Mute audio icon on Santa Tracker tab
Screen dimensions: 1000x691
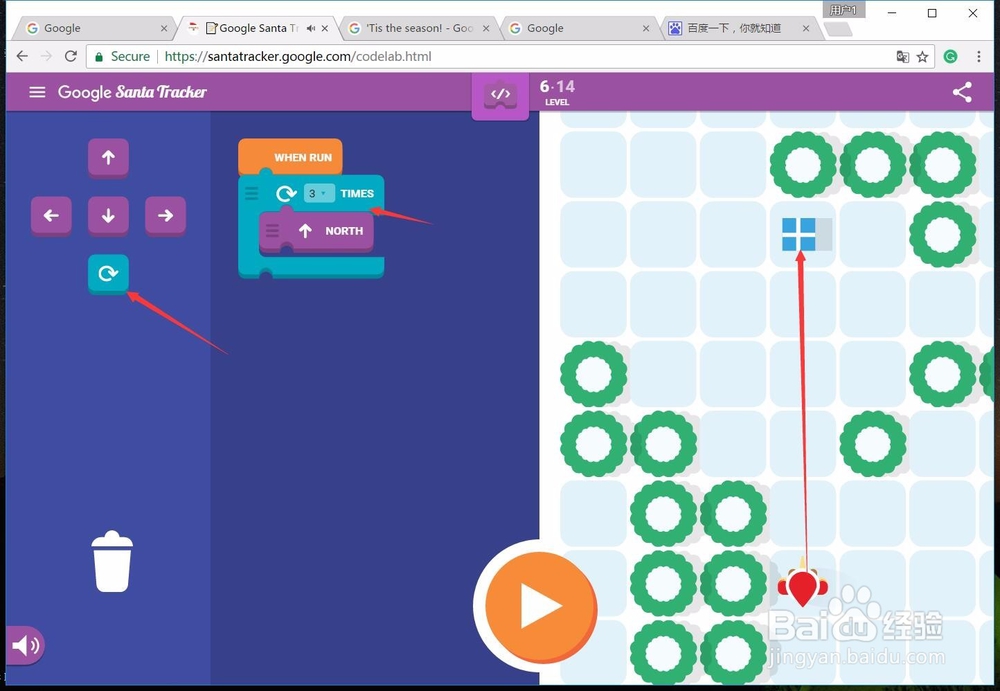[x=311, y=28]
